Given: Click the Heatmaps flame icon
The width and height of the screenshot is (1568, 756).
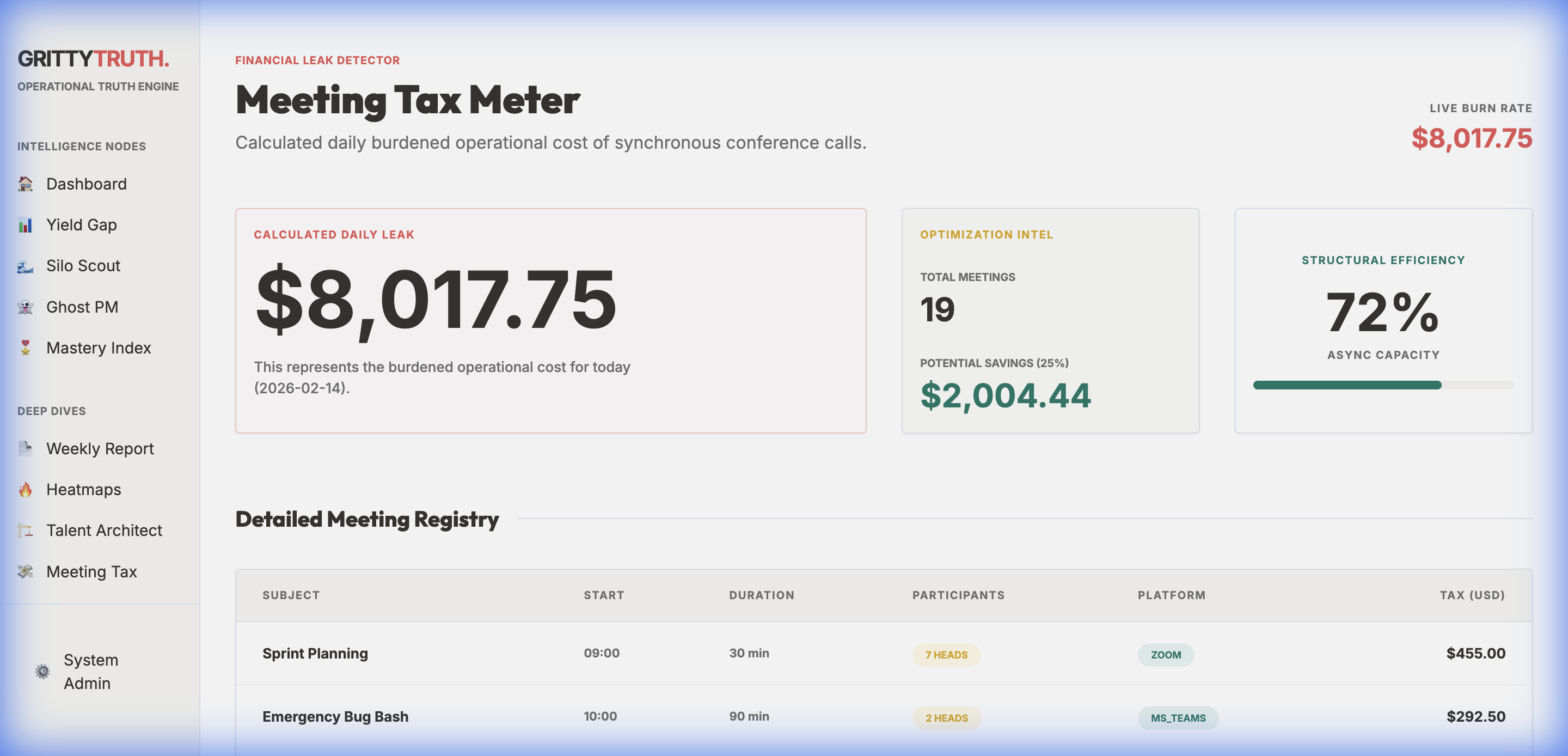Looking at the screenshot, I should point(25,489).
